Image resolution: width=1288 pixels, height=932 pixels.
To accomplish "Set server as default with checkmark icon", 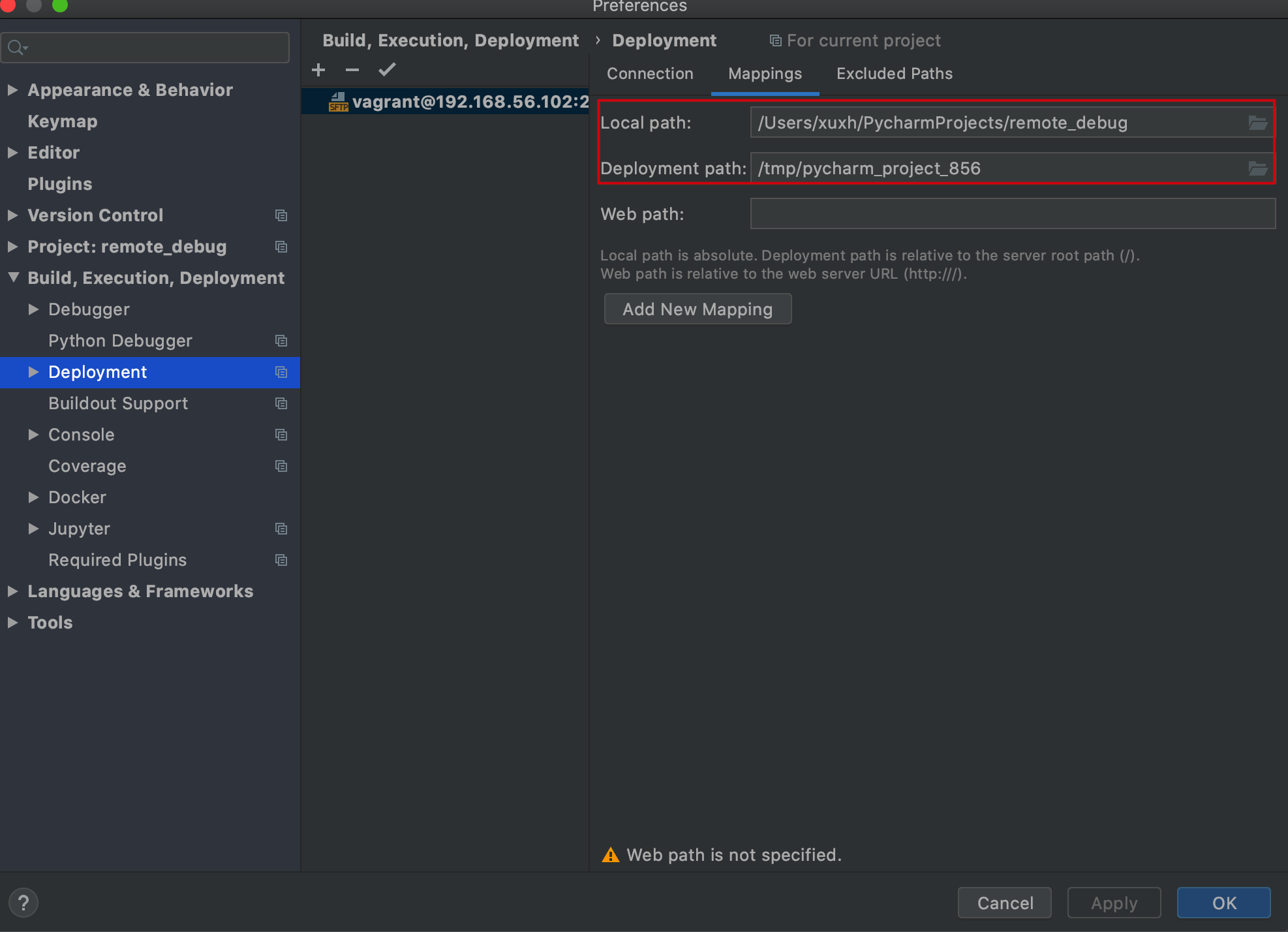I will click(387, 70).
